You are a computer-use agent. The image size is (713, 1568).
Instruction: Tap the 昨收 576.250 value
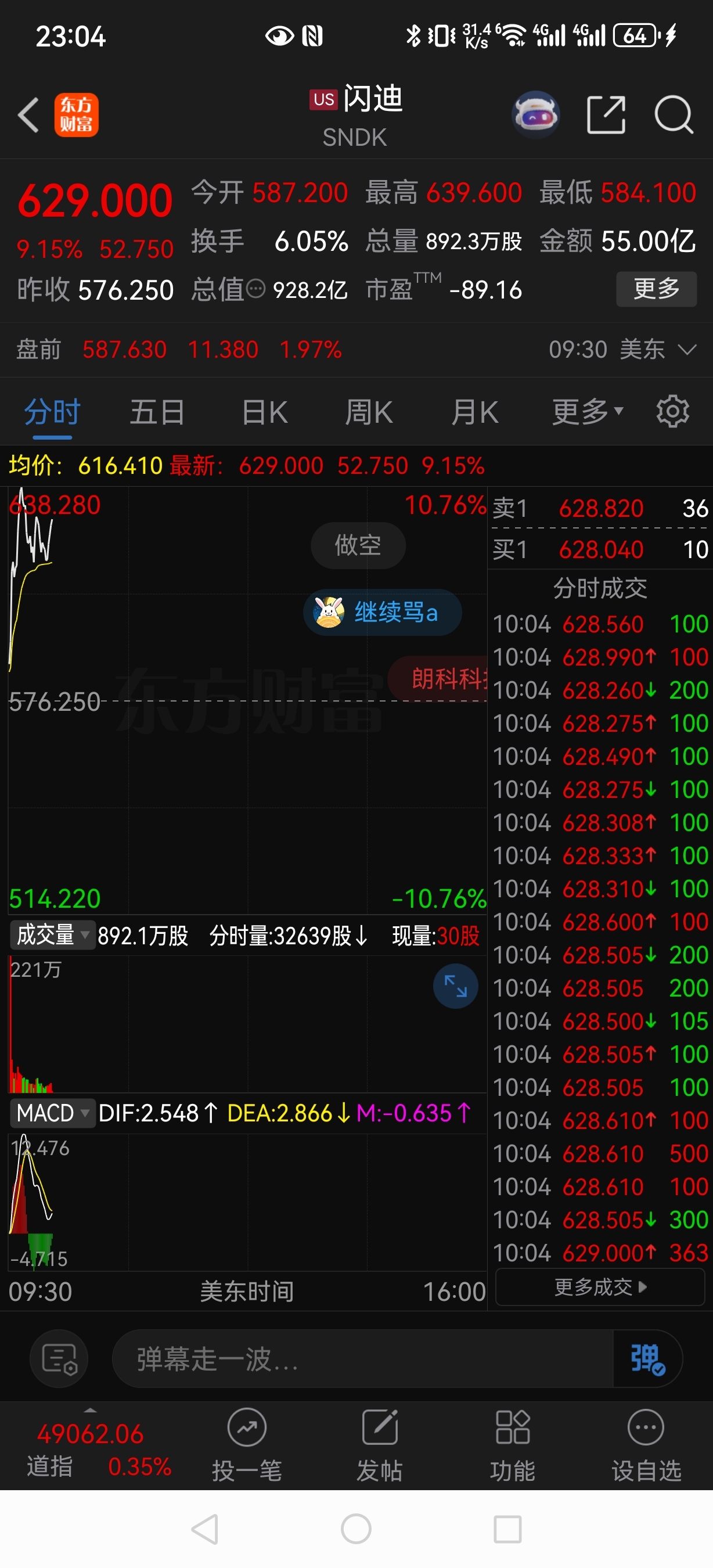(95, 290)
